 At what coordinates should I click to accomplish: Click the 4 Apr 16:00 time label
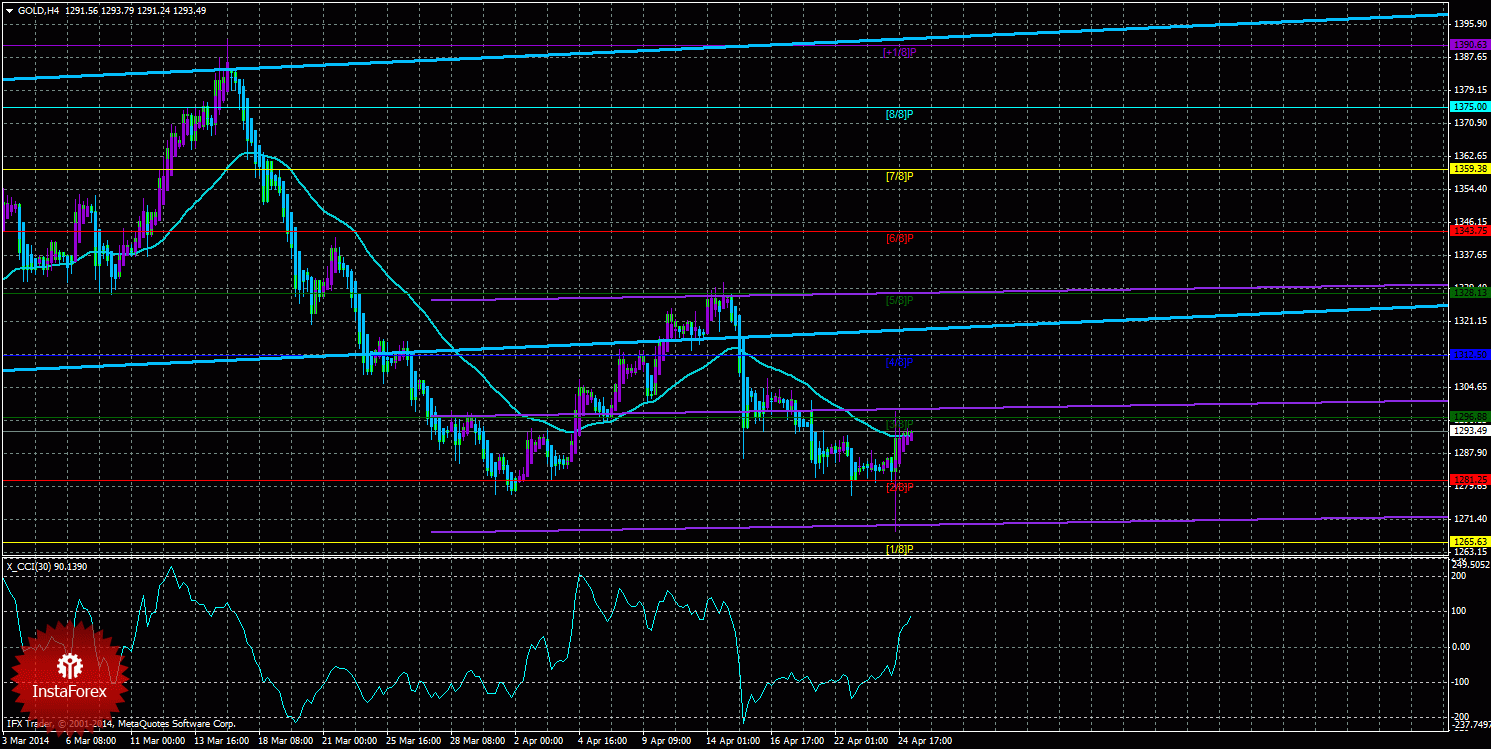(x=603, y=741)
